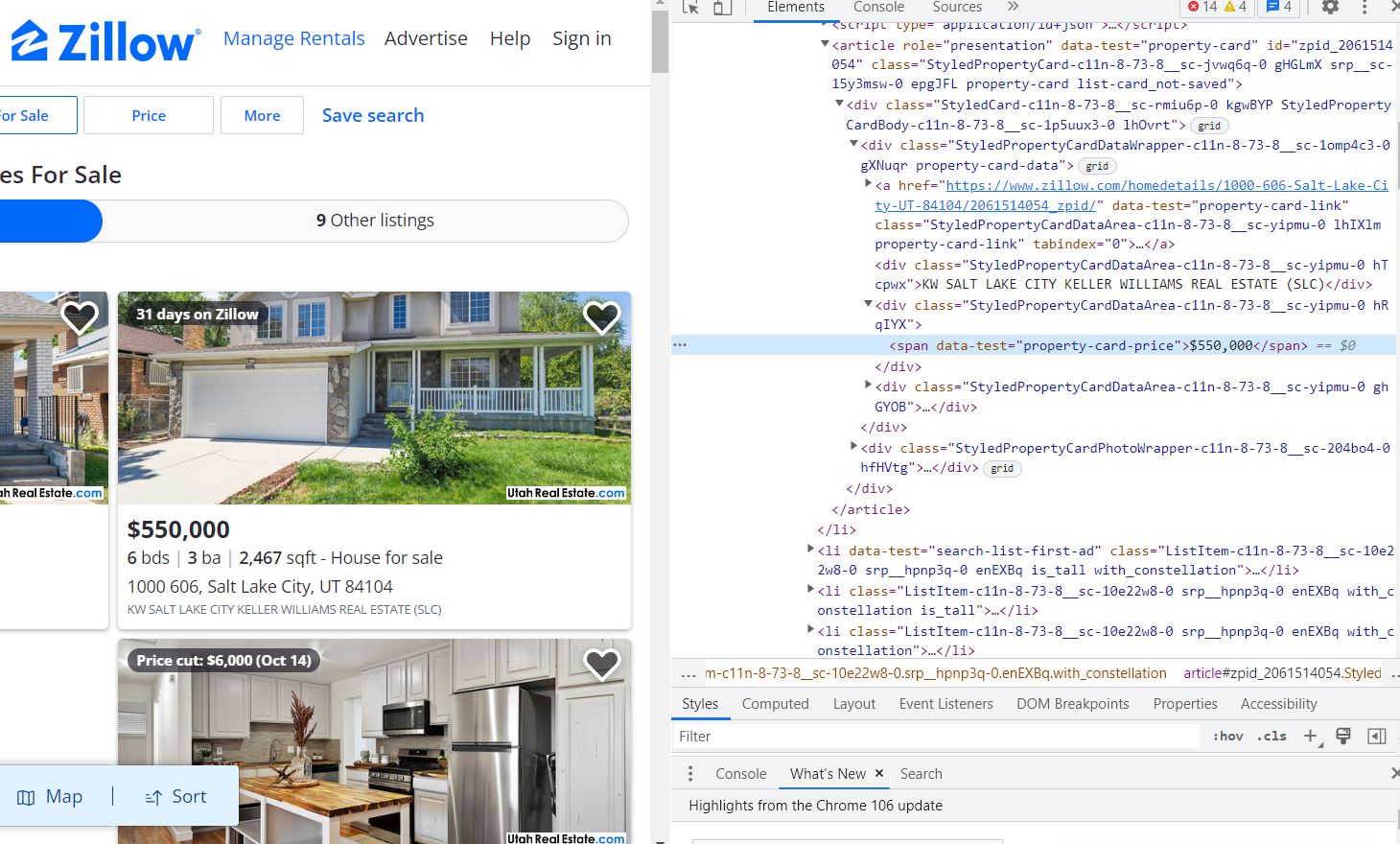Open the DevTools three-dot customize menu
The height and width of the screenshot is (844, 1400).
(1365, 8)
